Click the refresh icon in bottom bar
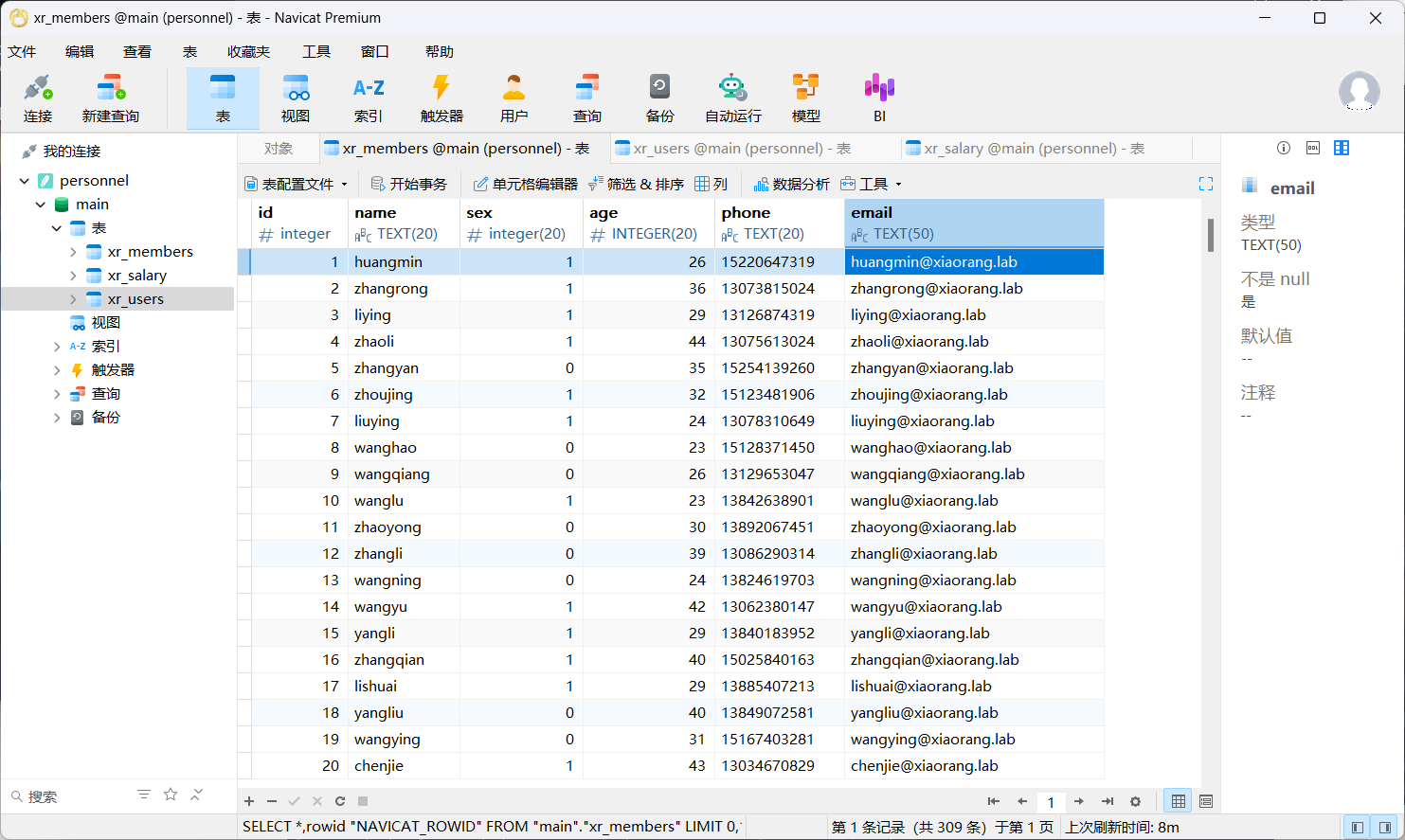The width and height of the screenshot is (1405, 840). pyautogui.click(x=340, y=801)
